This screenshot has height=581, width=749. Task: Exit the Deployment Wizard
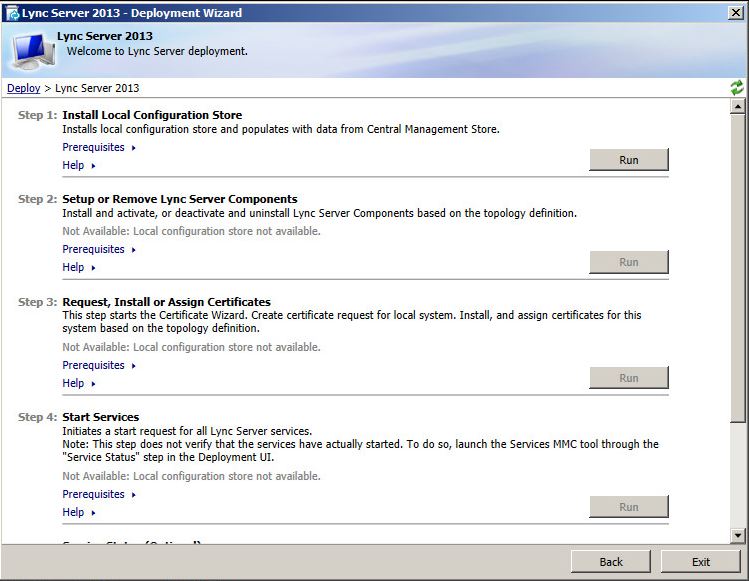(x=701, y=562)
